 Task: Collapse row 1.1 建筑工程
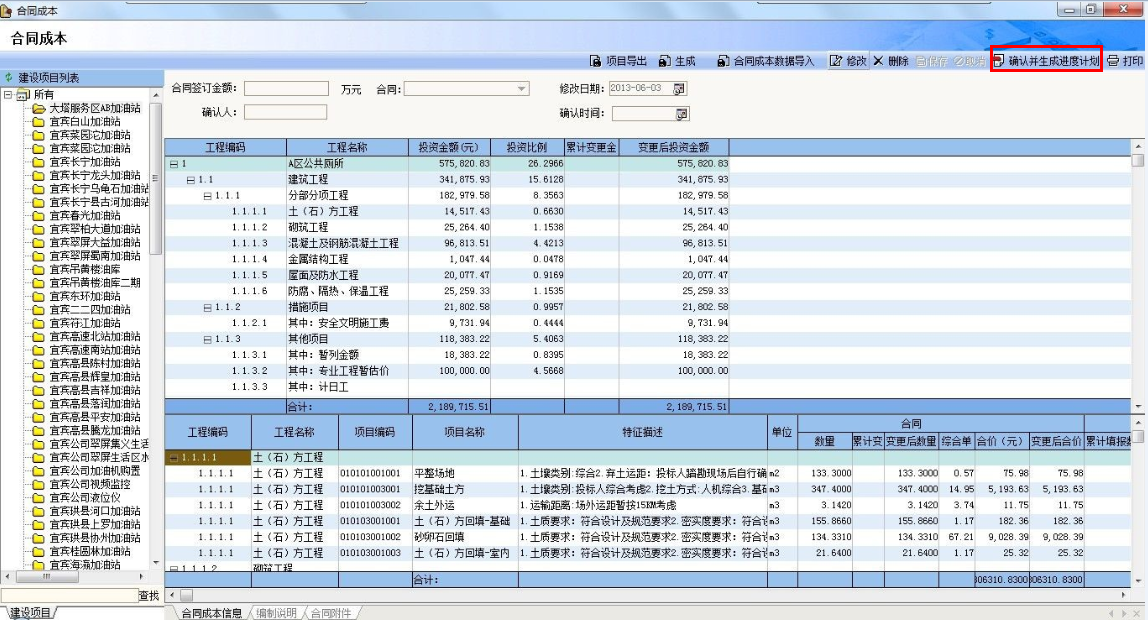[191, 179]
